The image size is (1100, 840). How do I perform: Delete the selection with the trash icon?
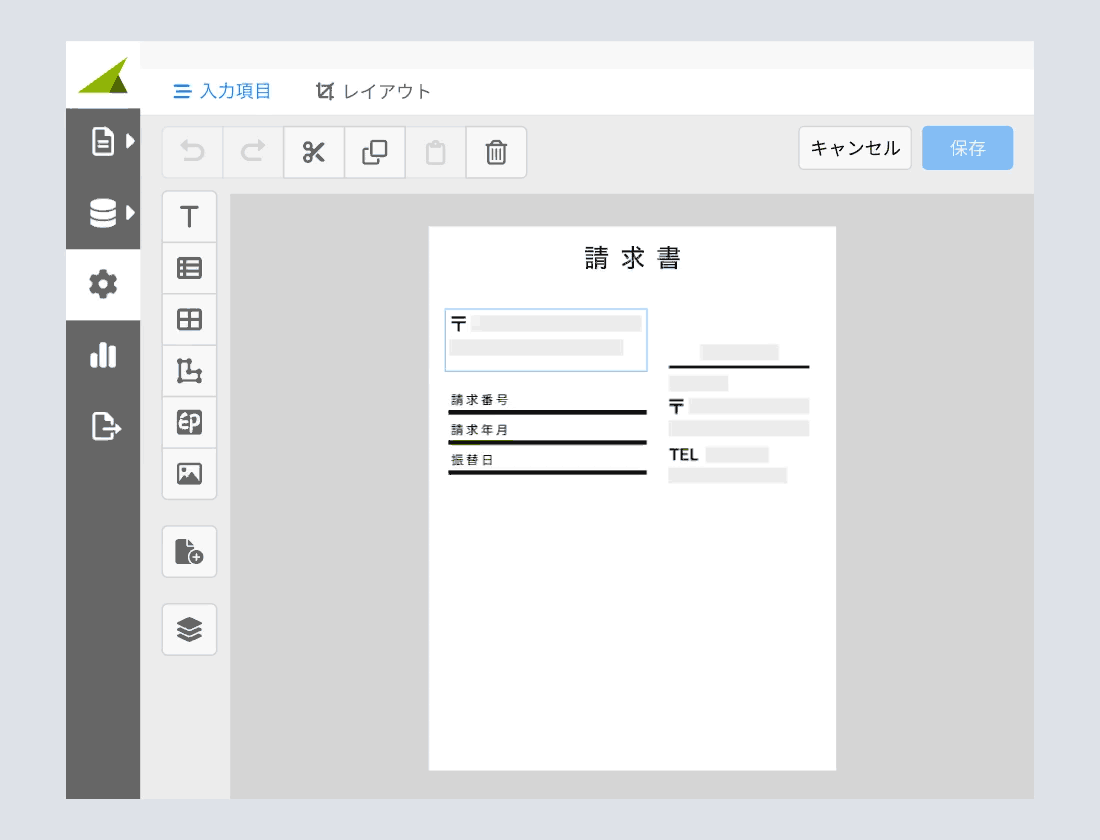coord(496,152)
